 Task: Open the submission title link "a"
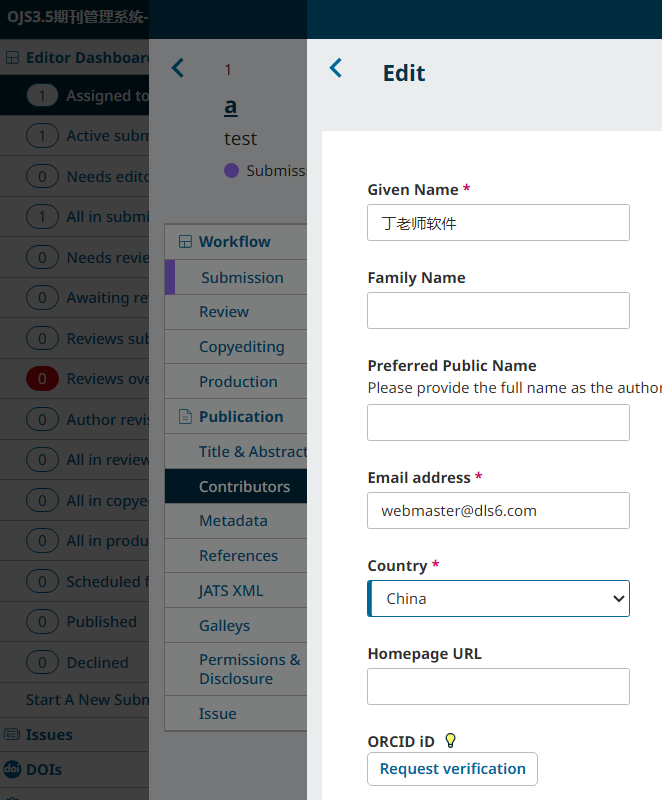pos(230,106)
